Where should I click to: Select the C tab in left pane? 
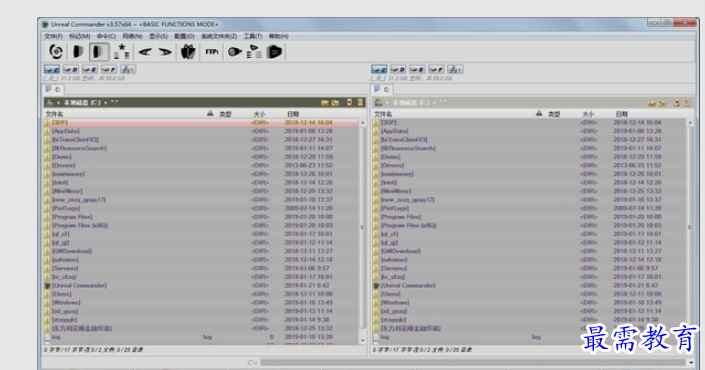click(x=54, y=89)
